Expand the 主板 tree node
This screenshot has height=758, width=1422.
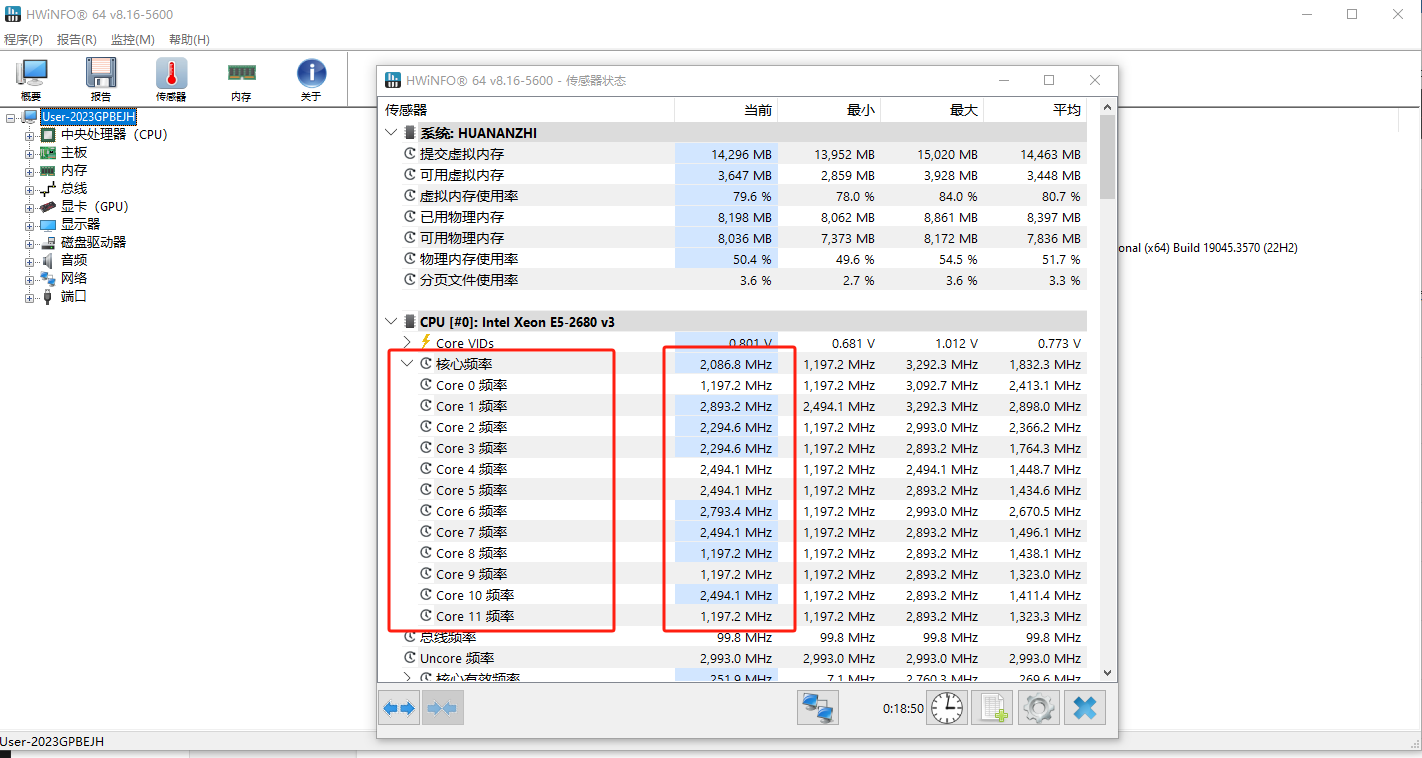(x=30, y=153)
